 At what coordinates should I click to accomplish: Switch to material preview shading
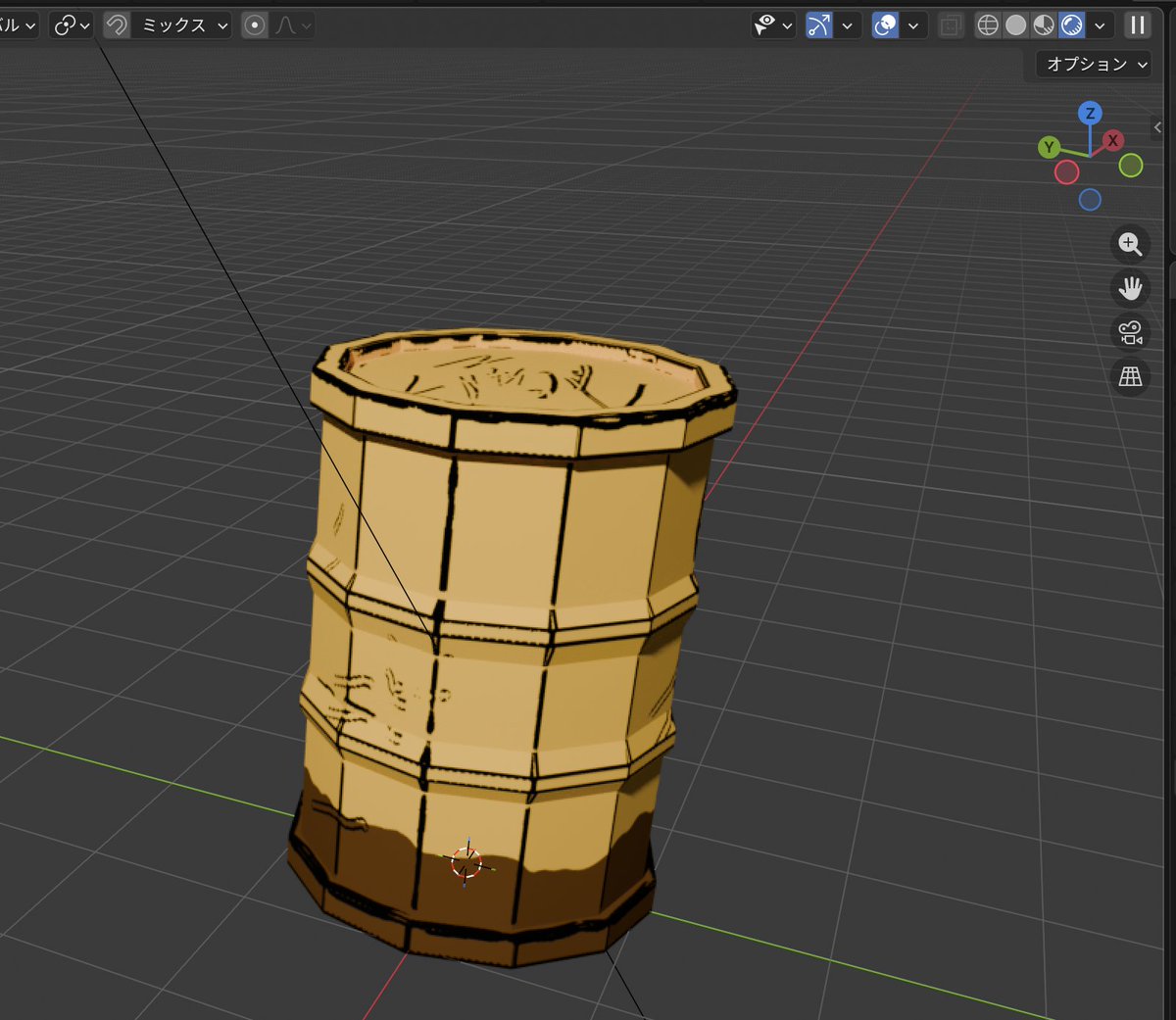point(1044,25)
